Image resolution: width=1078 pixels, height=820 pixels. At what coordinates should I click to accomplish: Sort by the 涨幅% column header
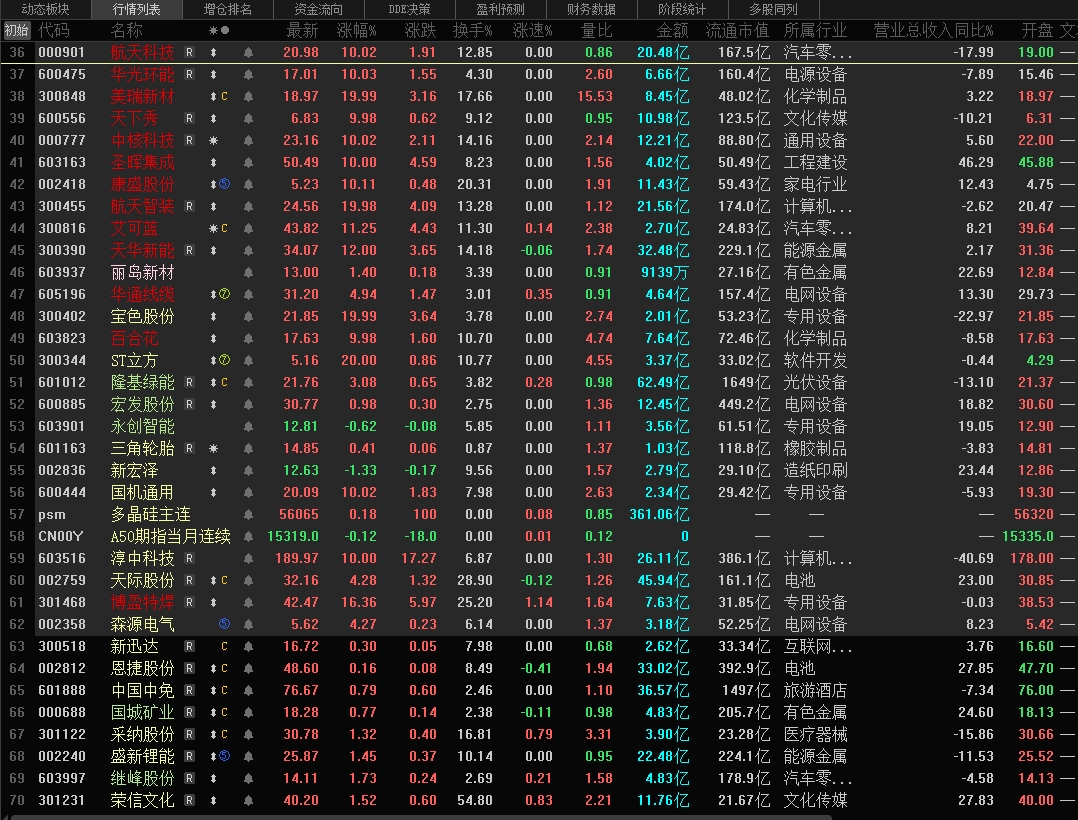(356, 30)
